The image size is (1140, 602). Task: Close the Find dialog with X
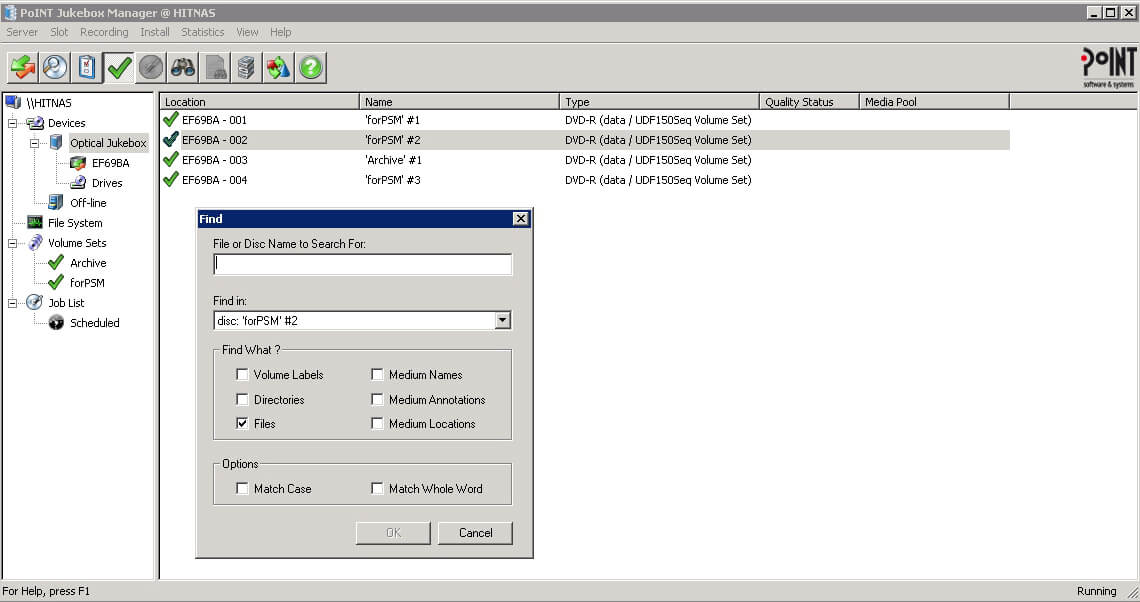[x=521, y=219]
